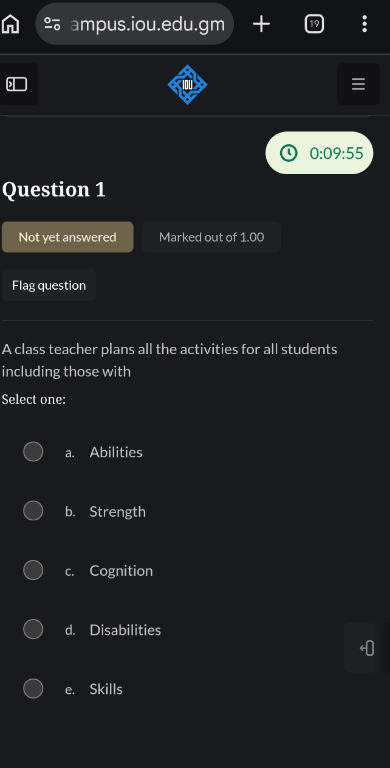Open the browser three-dot menu
Image resolution: width=390 pixels, height=768 pixels.
tap(364, 24)
